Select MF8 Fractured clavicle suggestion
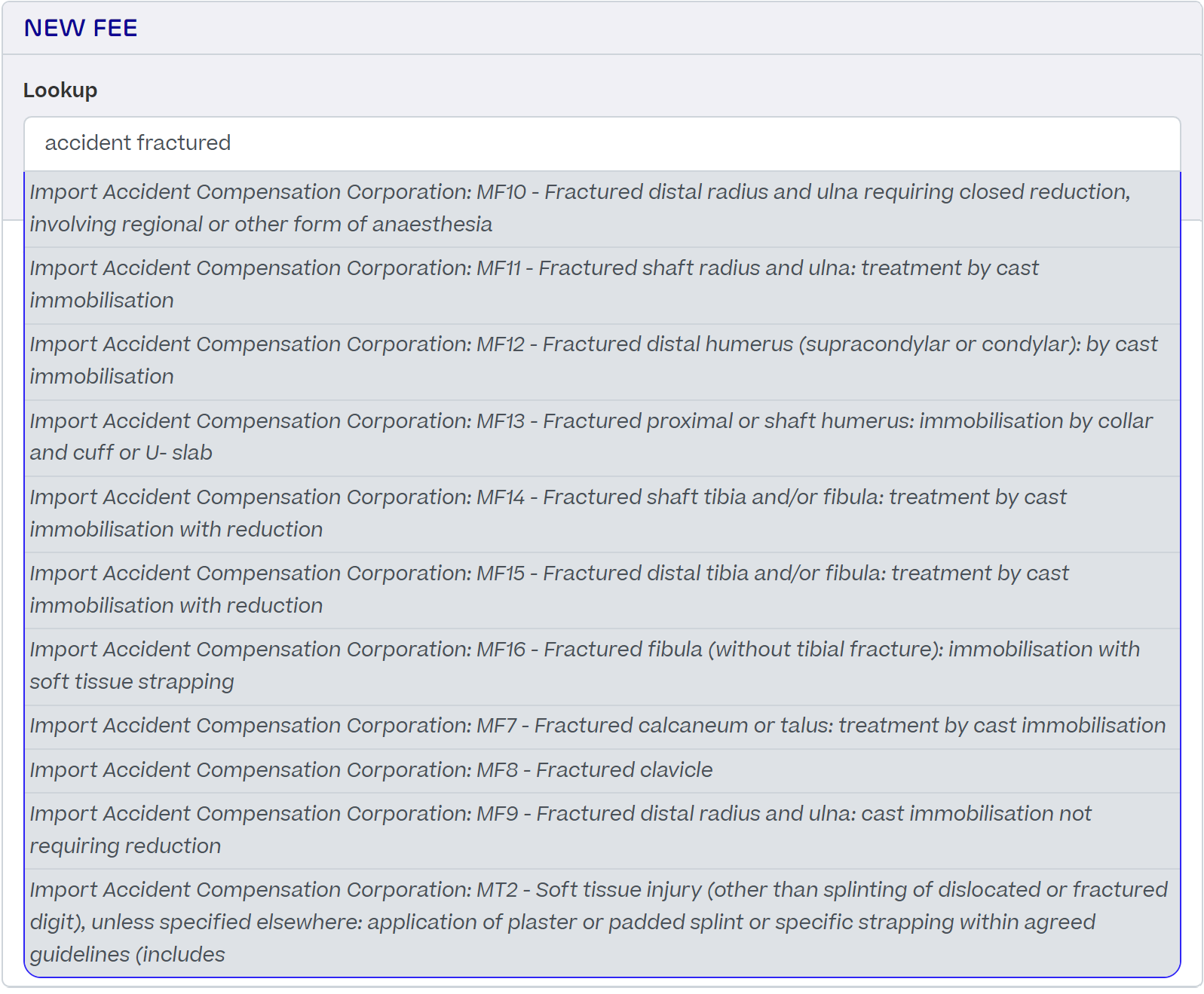Image resolution: width=1204 pixels, height=994 pixels. pos(602,770)
